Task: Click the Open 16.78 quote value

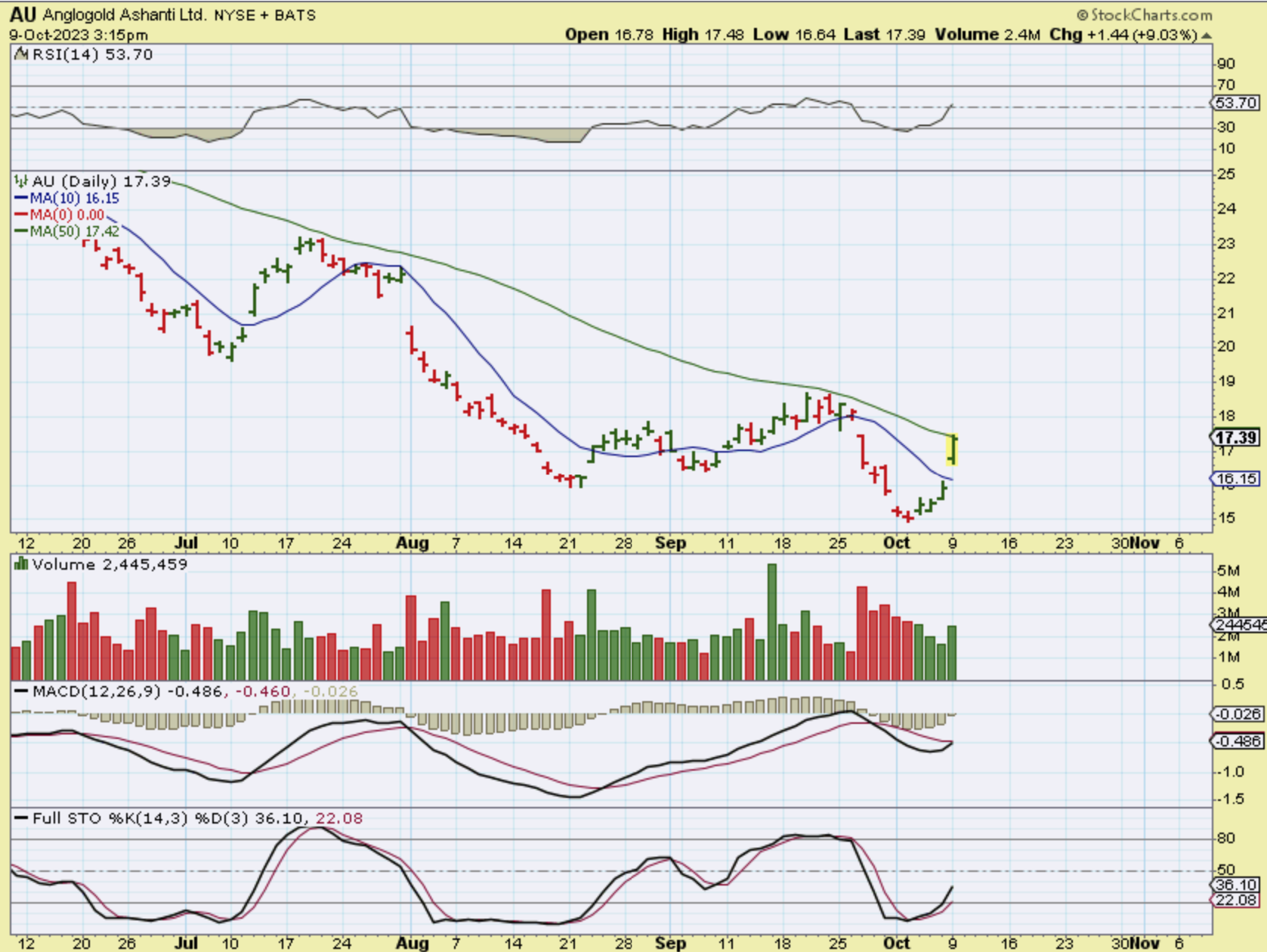Action: click(610, 35)
